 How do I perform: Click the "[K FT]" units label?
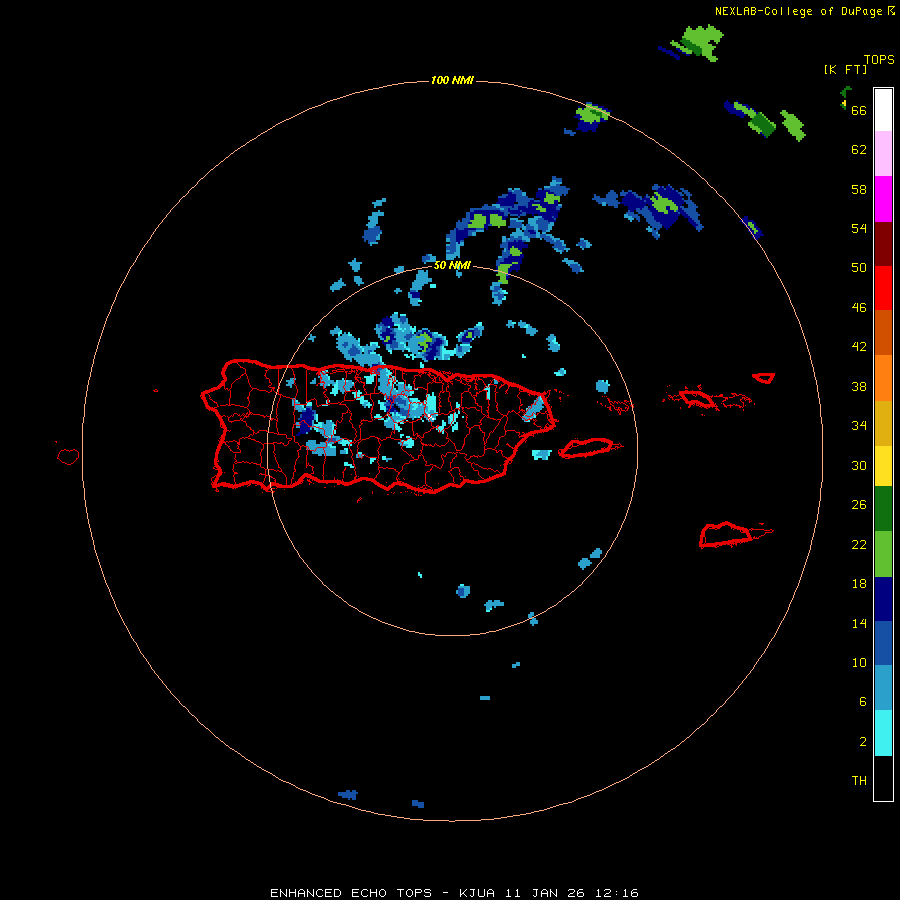(845, 69)
